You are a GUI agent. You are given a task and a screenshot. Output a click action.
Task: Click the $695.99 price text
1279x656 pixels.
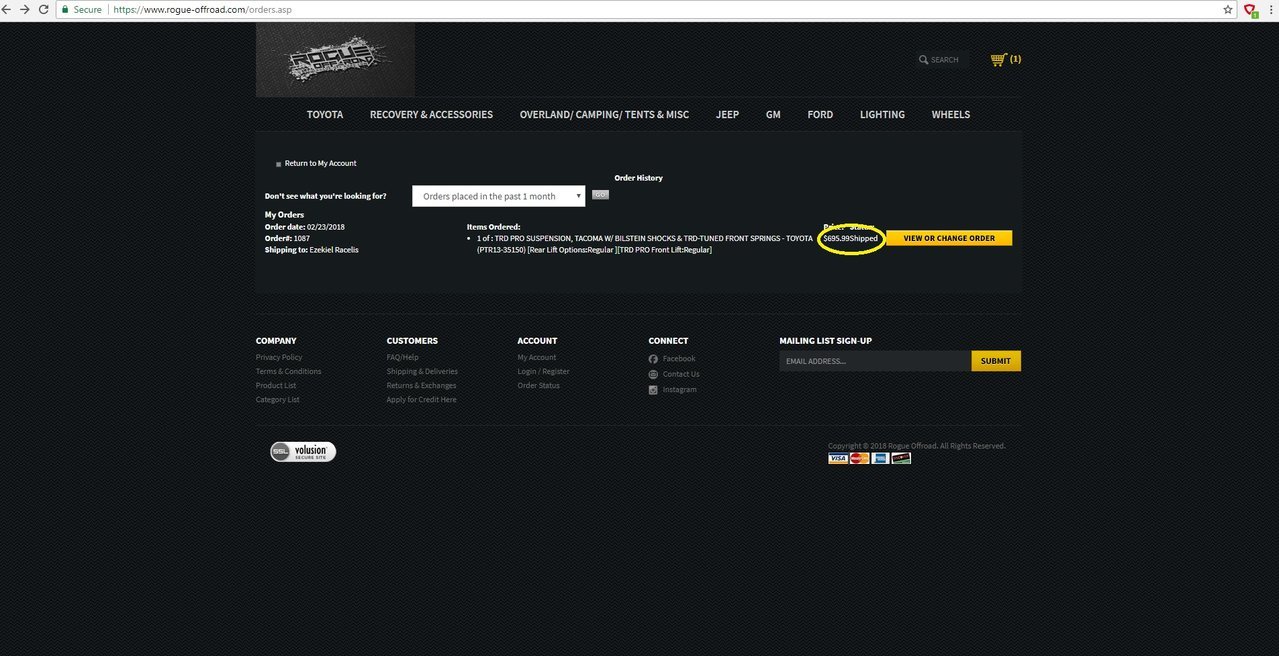click(836, 239)
